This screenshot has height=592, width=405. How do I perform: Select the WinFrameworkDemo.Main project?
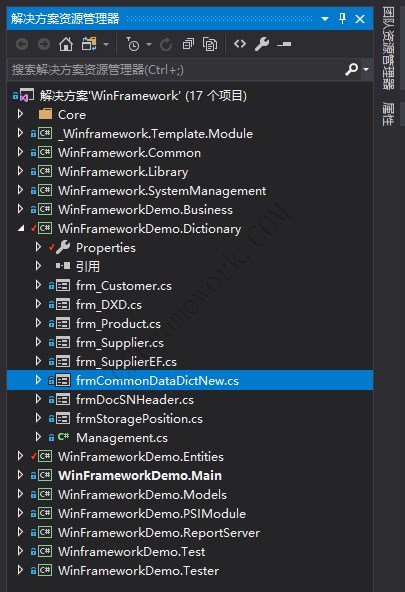tap(140, 476)
